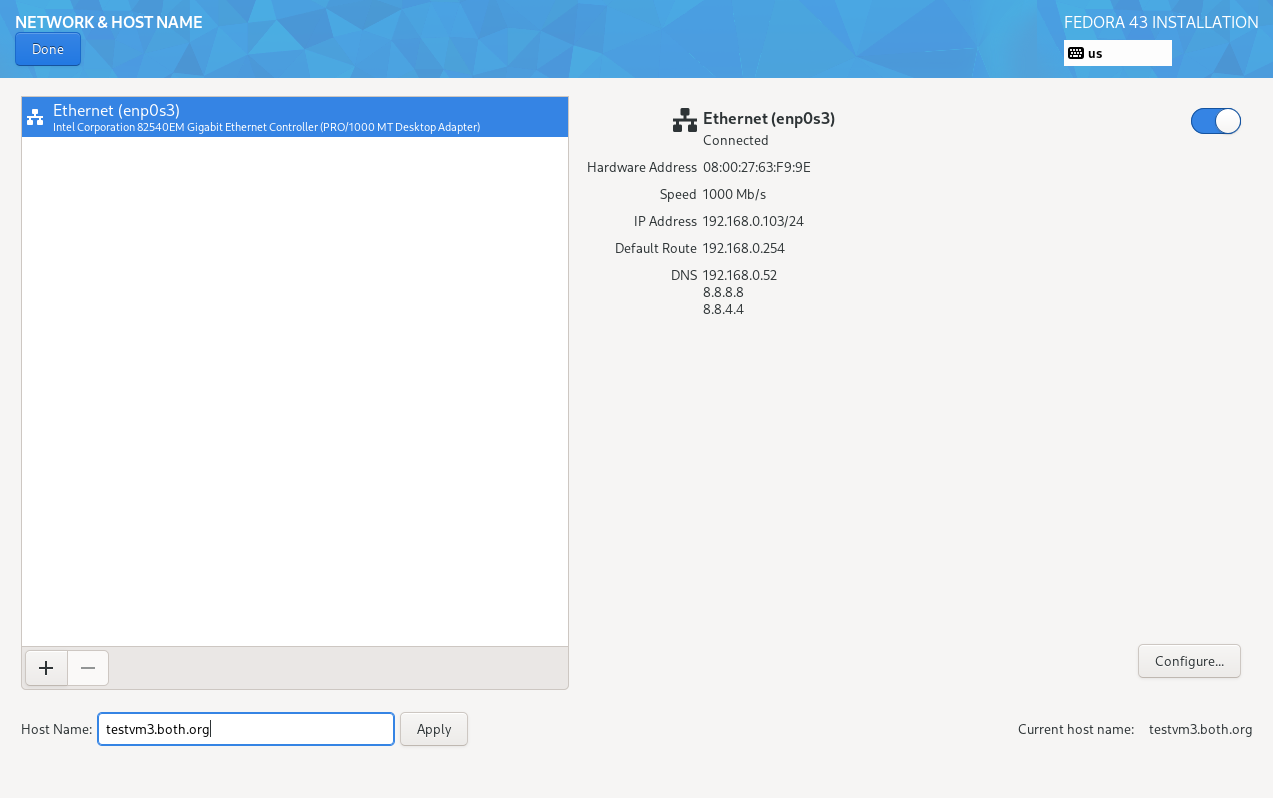This screenshot has width=1273, height=798.
Task: Click the 8.8.8.8 DNS entry
Action: [723, 292]
